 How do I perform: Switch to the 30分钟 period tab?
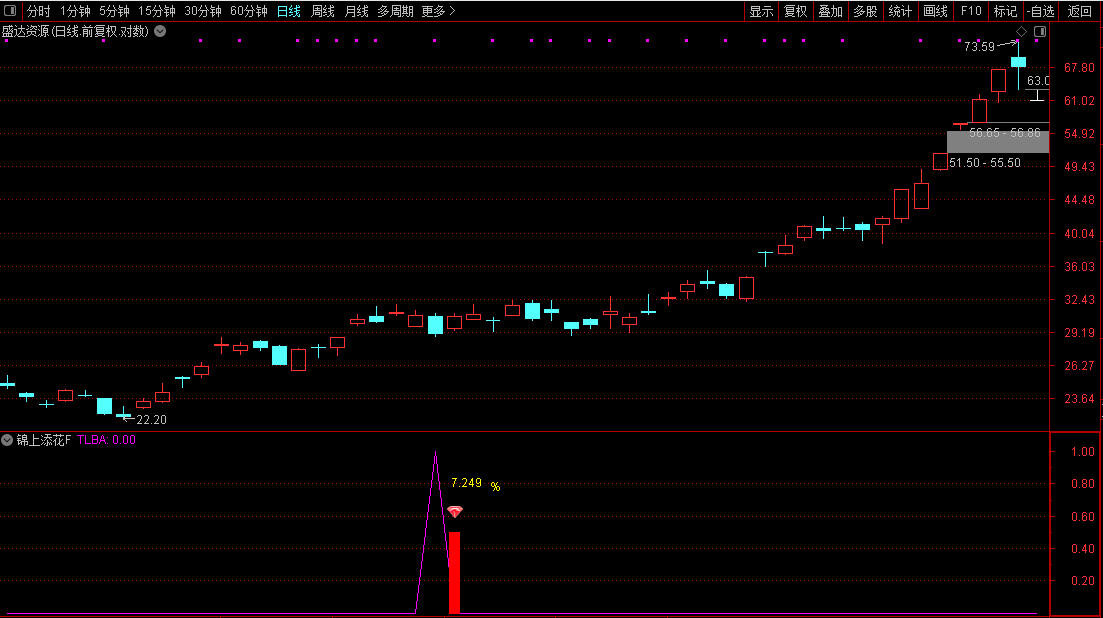pos(203,11)
